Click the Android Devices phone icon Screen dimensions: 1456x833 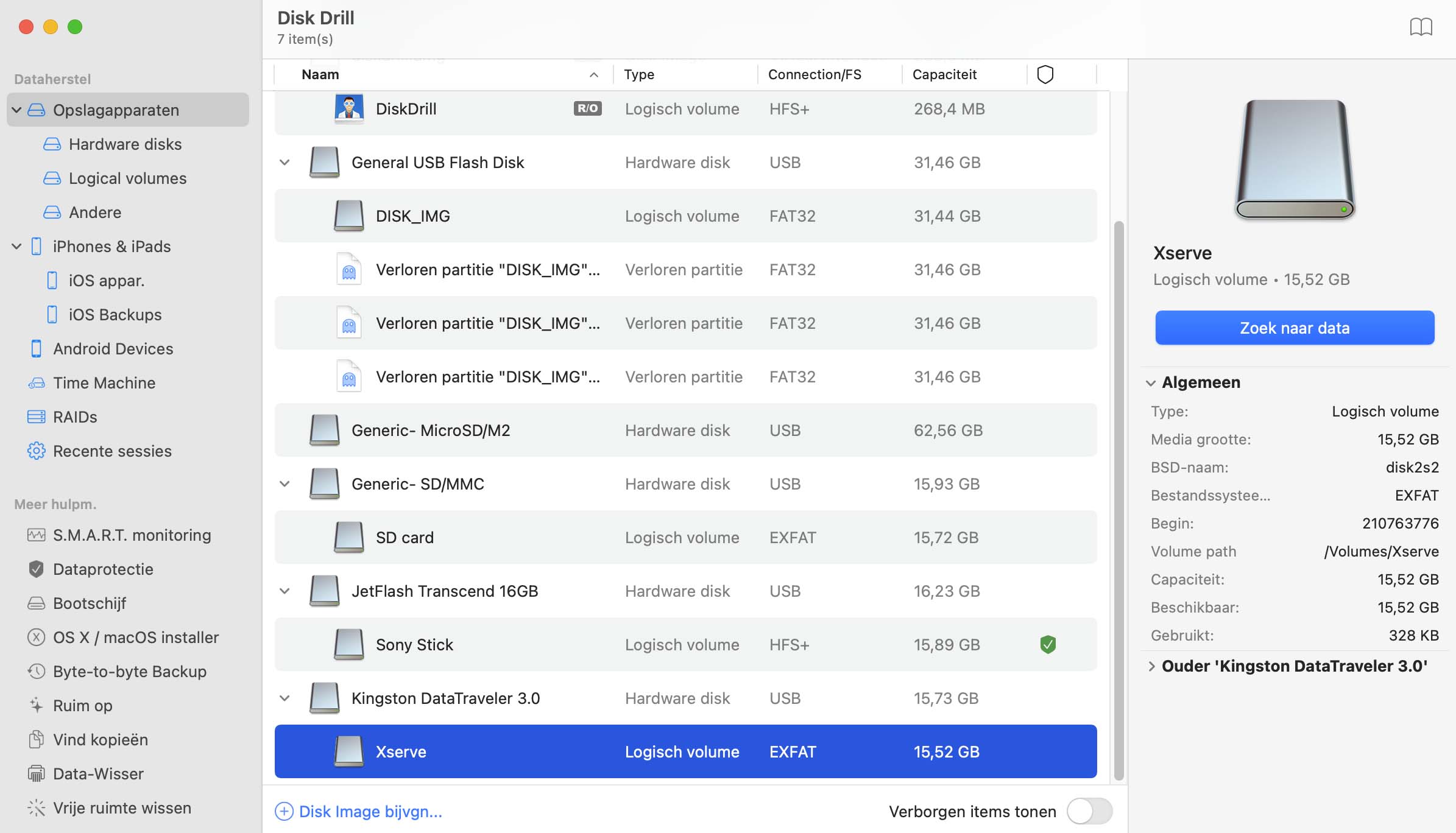point(37,349)
